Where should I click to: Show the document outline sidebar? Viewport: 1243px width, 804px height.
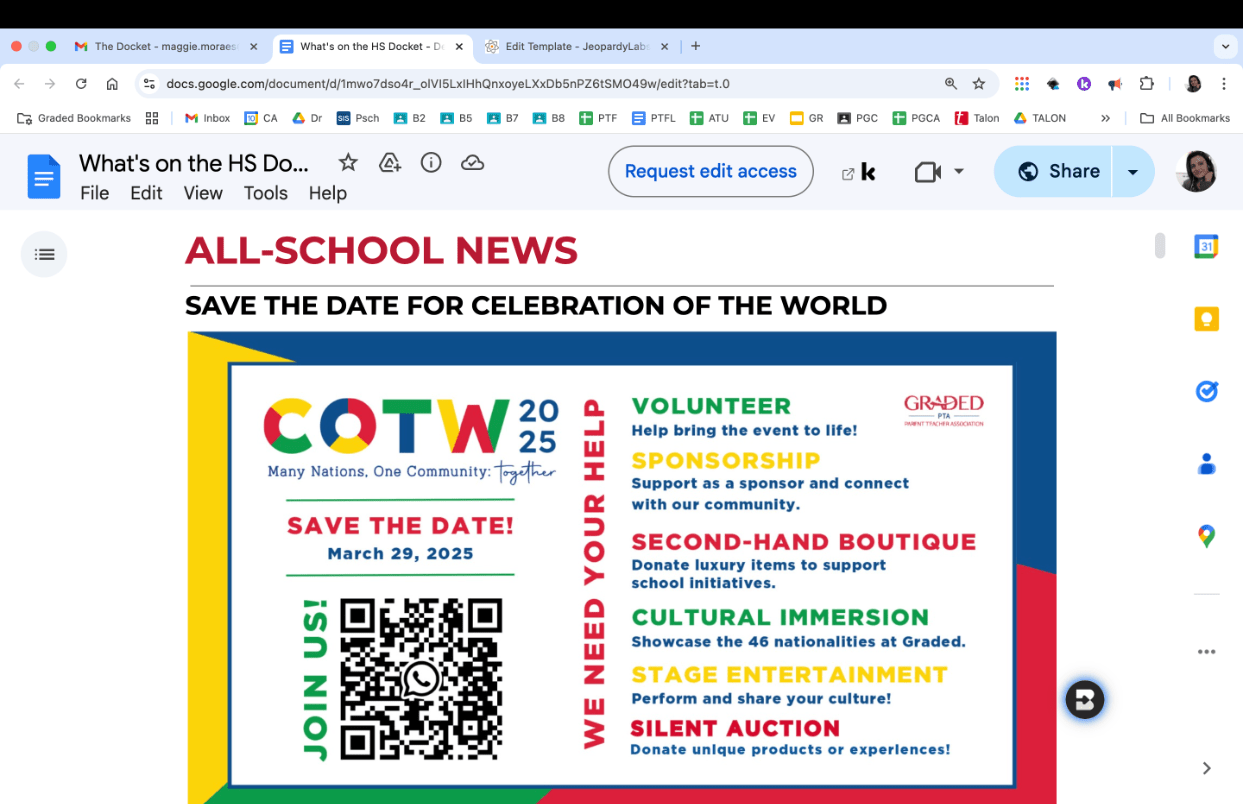[44, 254]
